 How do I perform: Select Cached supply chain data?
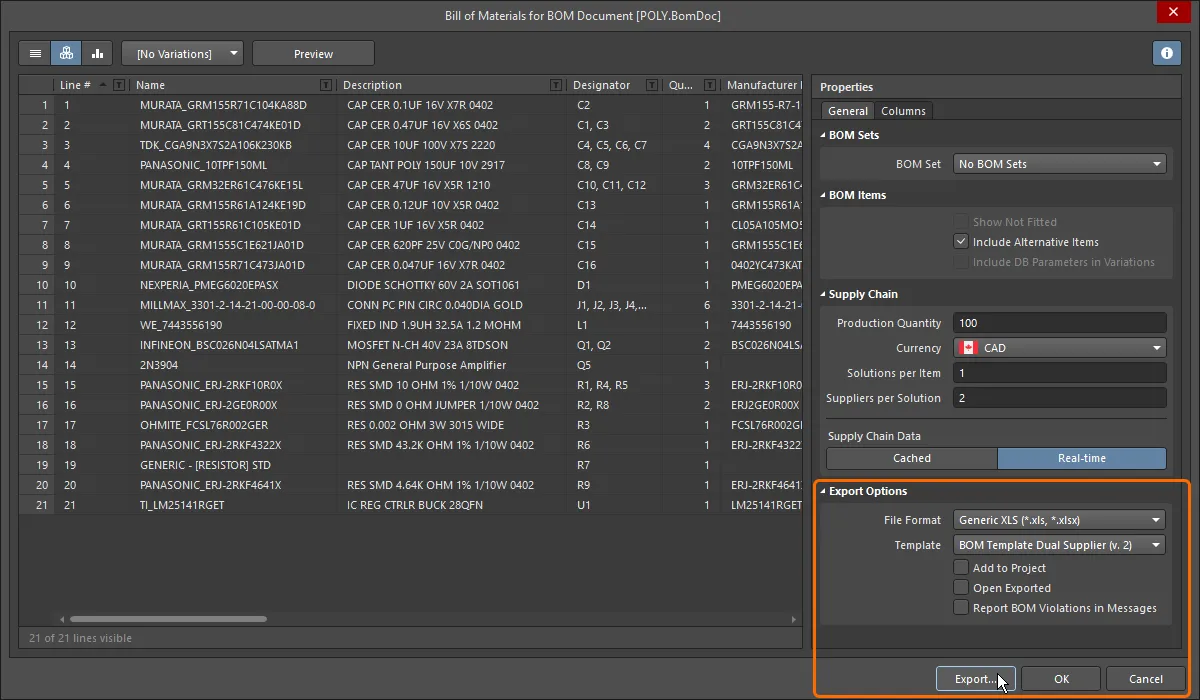click(x=911, y=458)
